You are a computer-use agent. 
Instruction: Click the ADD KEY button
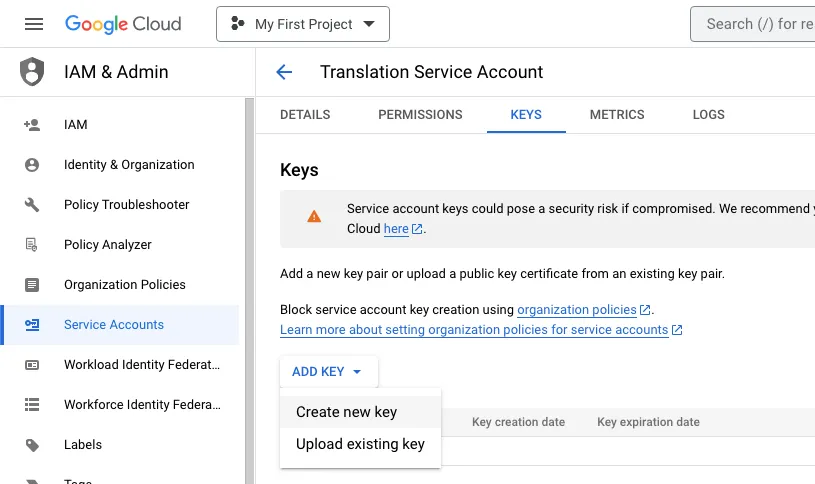click(x=328, y=372)
